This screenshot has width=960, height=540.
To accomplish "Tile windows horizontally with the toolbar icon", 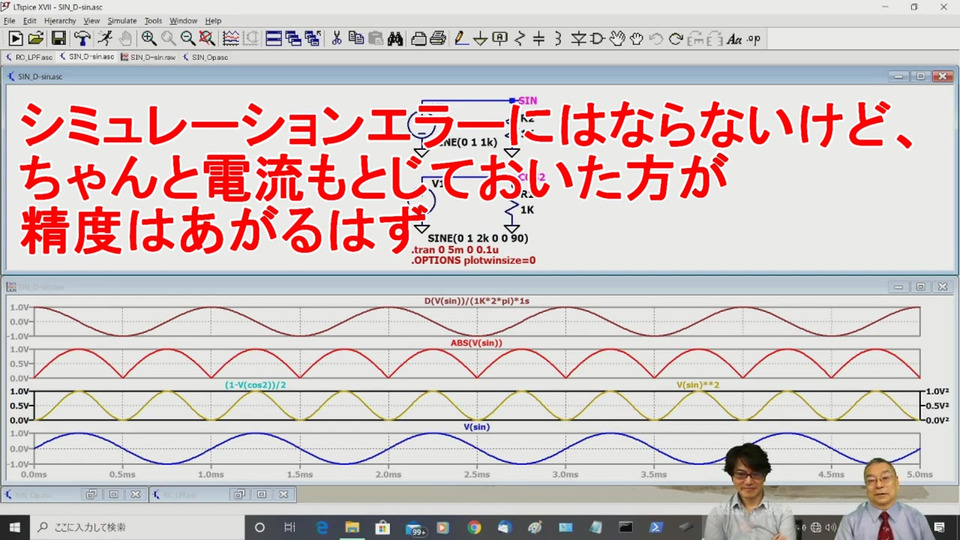I will click(x=274, y=39).
